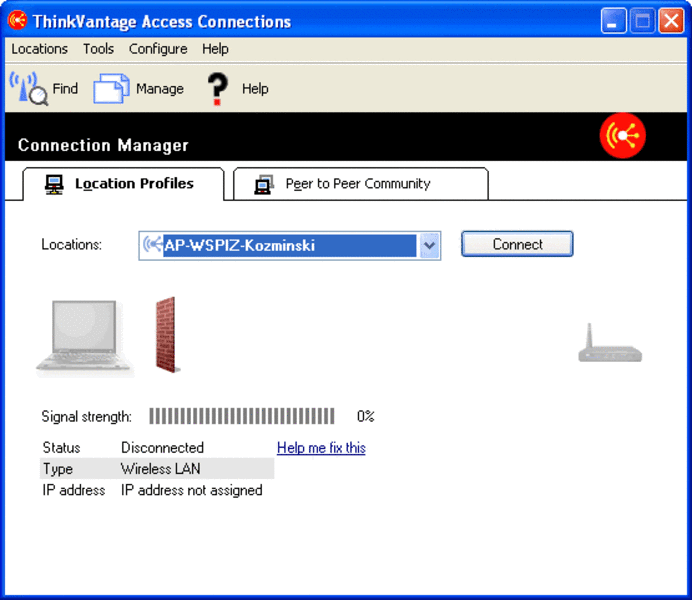Select the Wireless LAN type row
Viewport: 692px width, 600px height.
(157, 469)
